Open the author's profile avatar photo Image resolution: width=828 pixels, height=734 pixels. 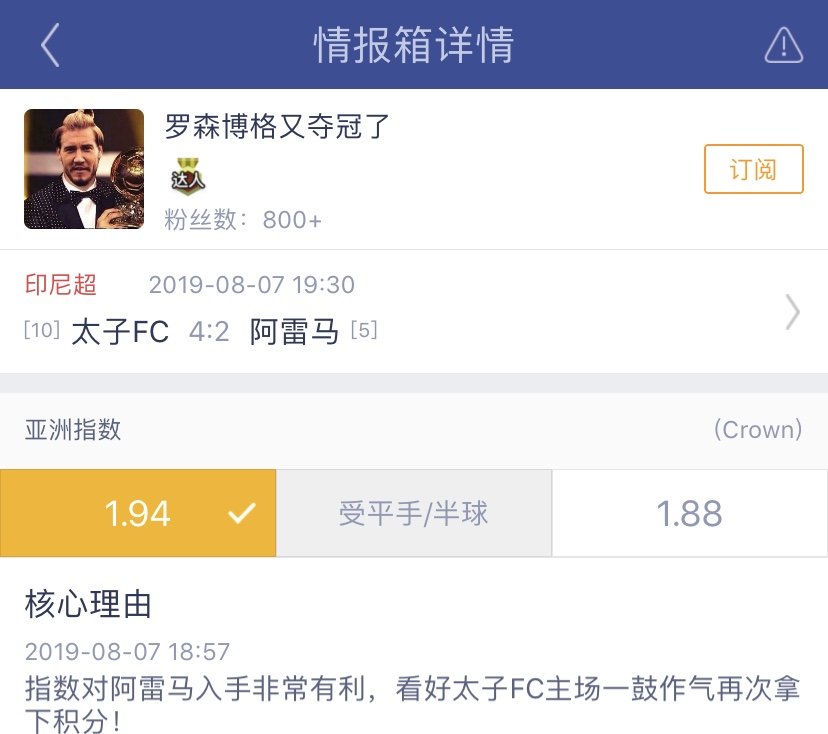tap(84, 169)
